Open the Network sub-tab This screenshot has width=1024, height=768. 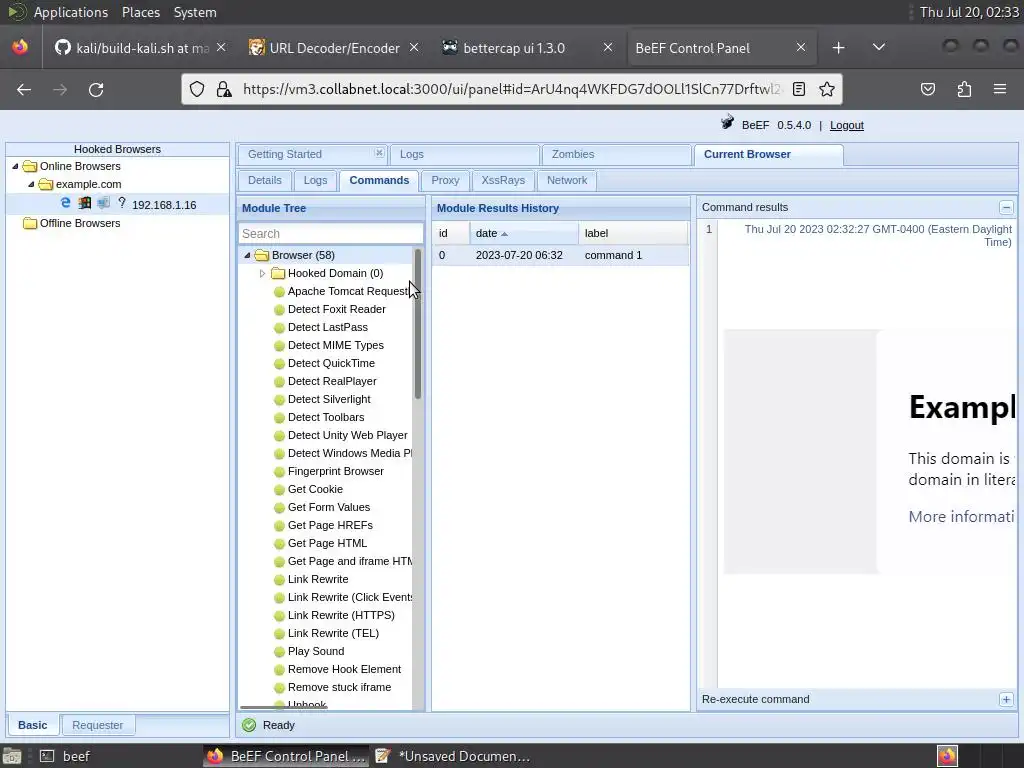tap(567, 180)
